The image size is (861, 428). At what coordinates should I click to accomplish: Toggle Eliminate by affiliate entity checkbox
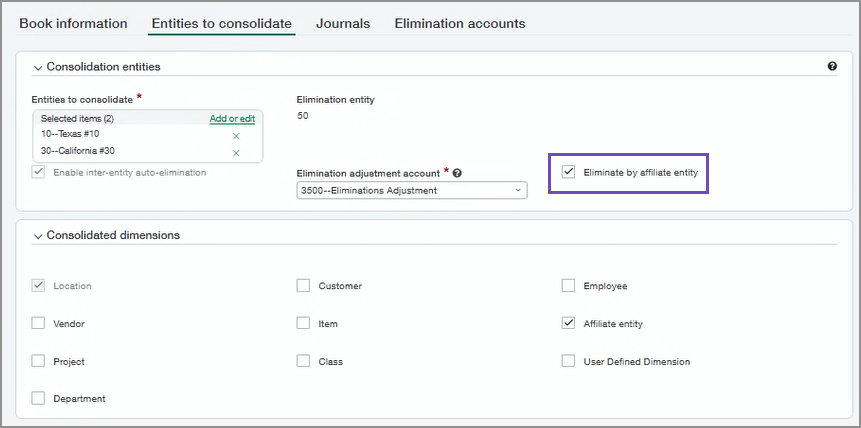pyautogui.click(x=569, y=172)
